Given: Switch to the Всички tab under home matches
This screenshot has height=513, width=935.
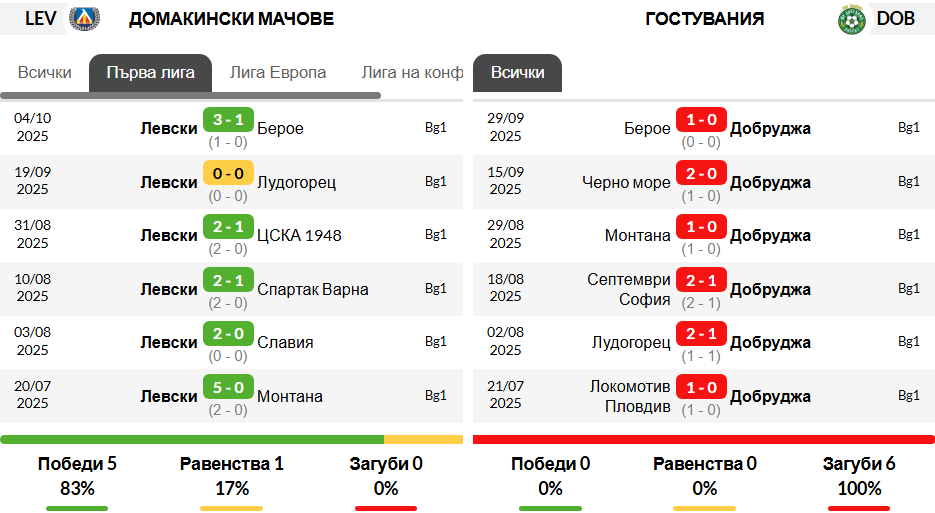Looking at the screenshot, I should click(x=45, y=73).
